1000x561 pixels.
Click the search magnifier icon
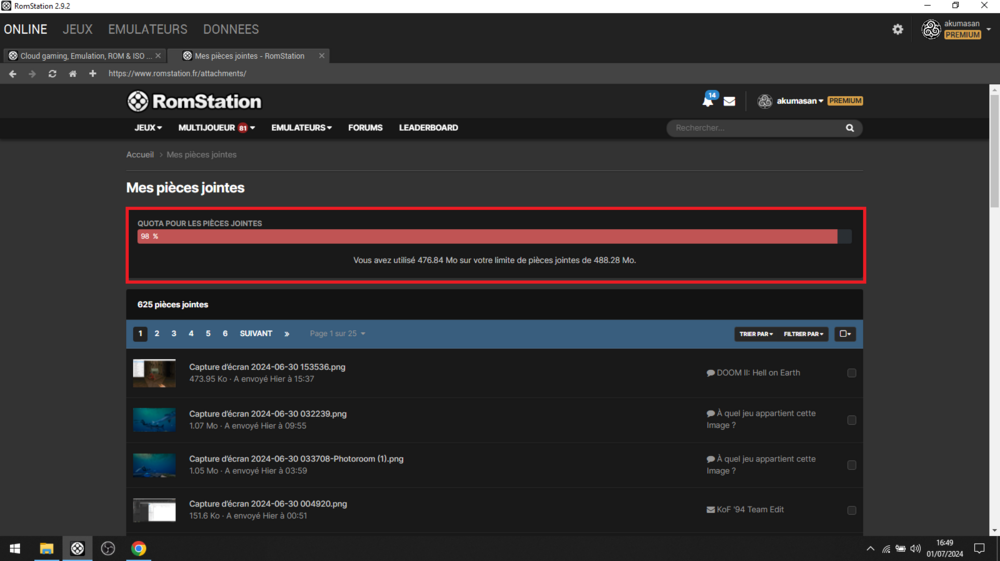pos(850,128)
